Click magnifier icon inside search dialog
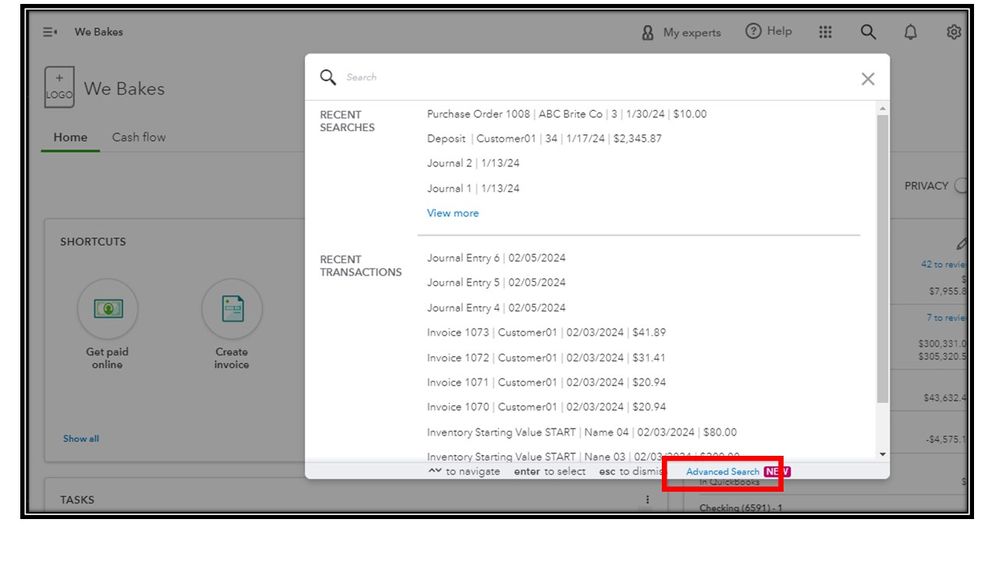This screenshot has width=999, height=562. click(327, 77)
